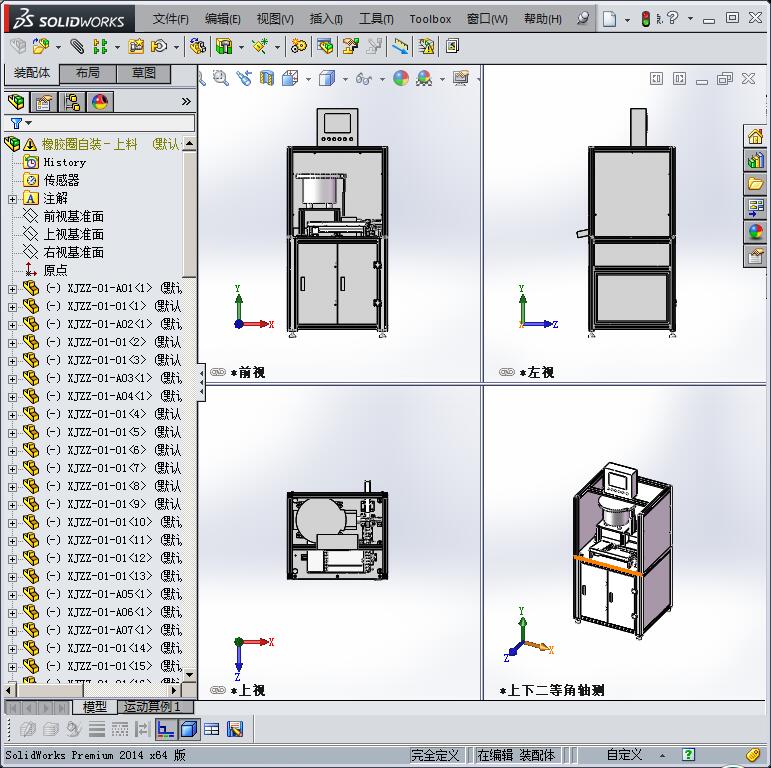Screen dimensions: 771x768
Task: Open the View Orientation dropdown arrow
Action: [x=308, y=79]
